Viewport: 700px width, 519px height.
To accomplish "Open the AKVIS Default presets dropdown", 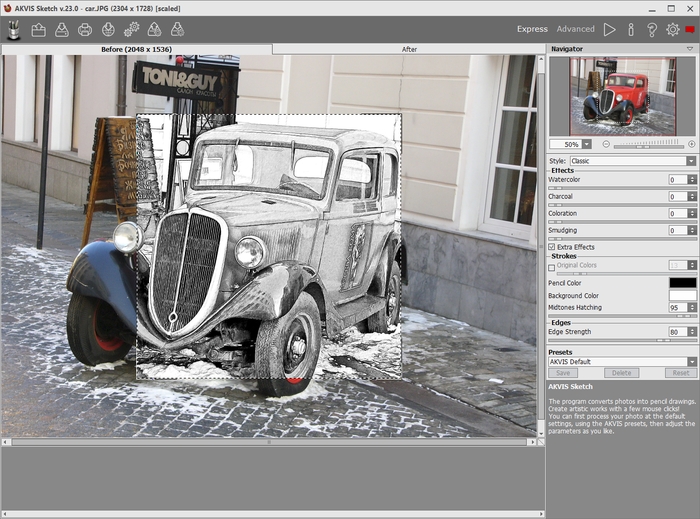I will (622, 362).
